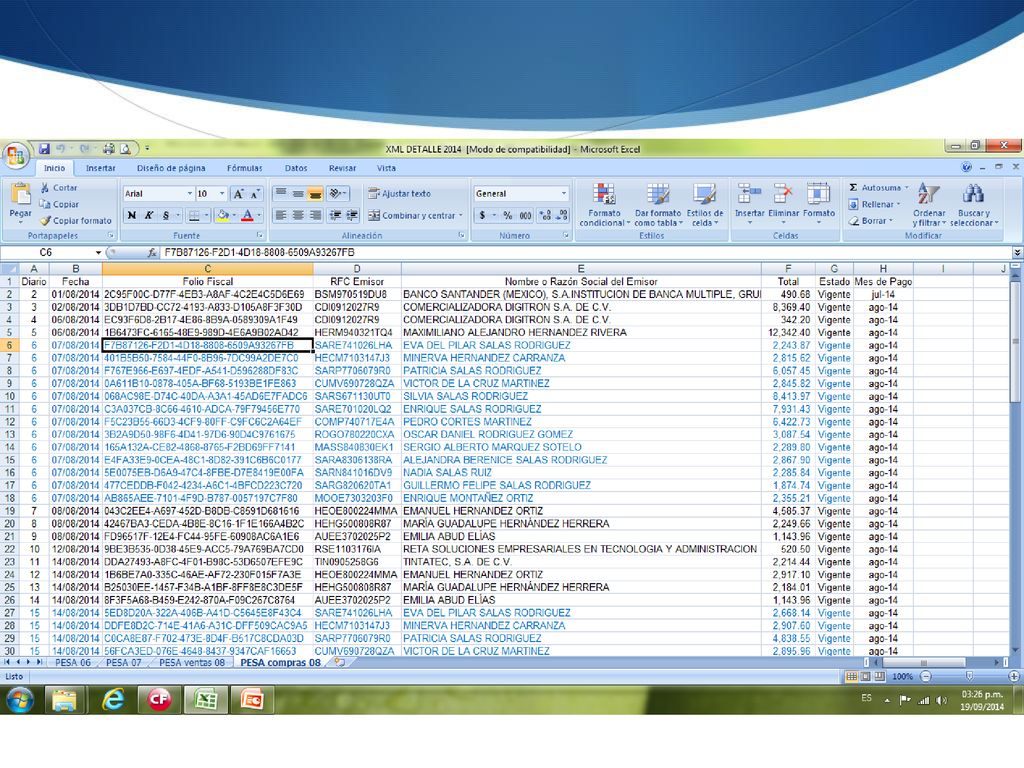This screenshot has width=1024, height=768.
Task: Open the Arial font name dropdown
Action: [190, 194]
